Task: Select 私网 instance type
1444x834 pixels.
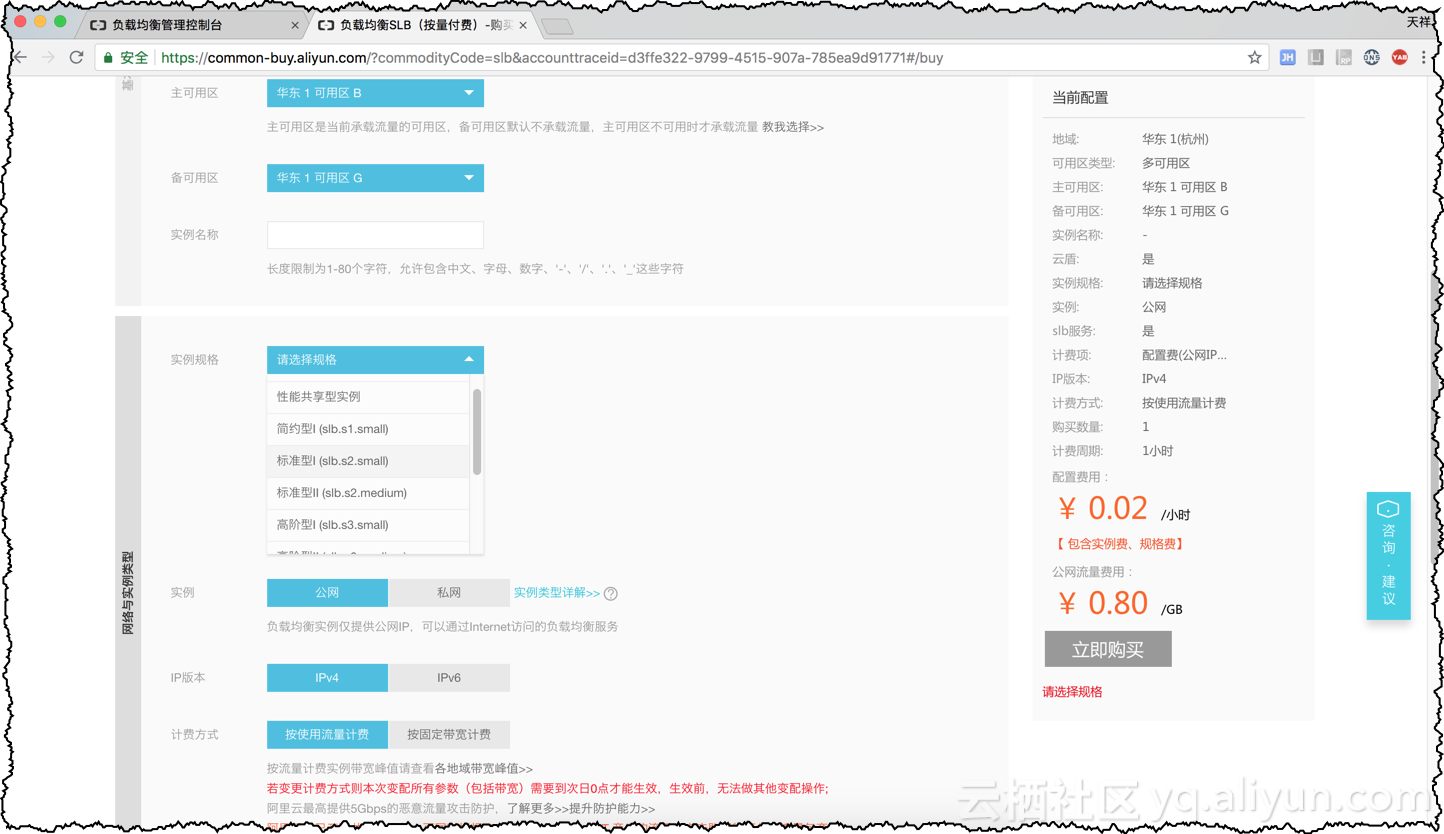Action: [x=449, y=593]
